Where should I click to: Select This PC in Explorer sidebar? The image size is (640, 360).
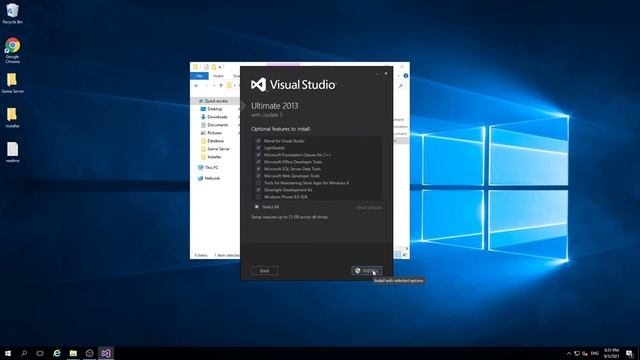tap(211, 167)
